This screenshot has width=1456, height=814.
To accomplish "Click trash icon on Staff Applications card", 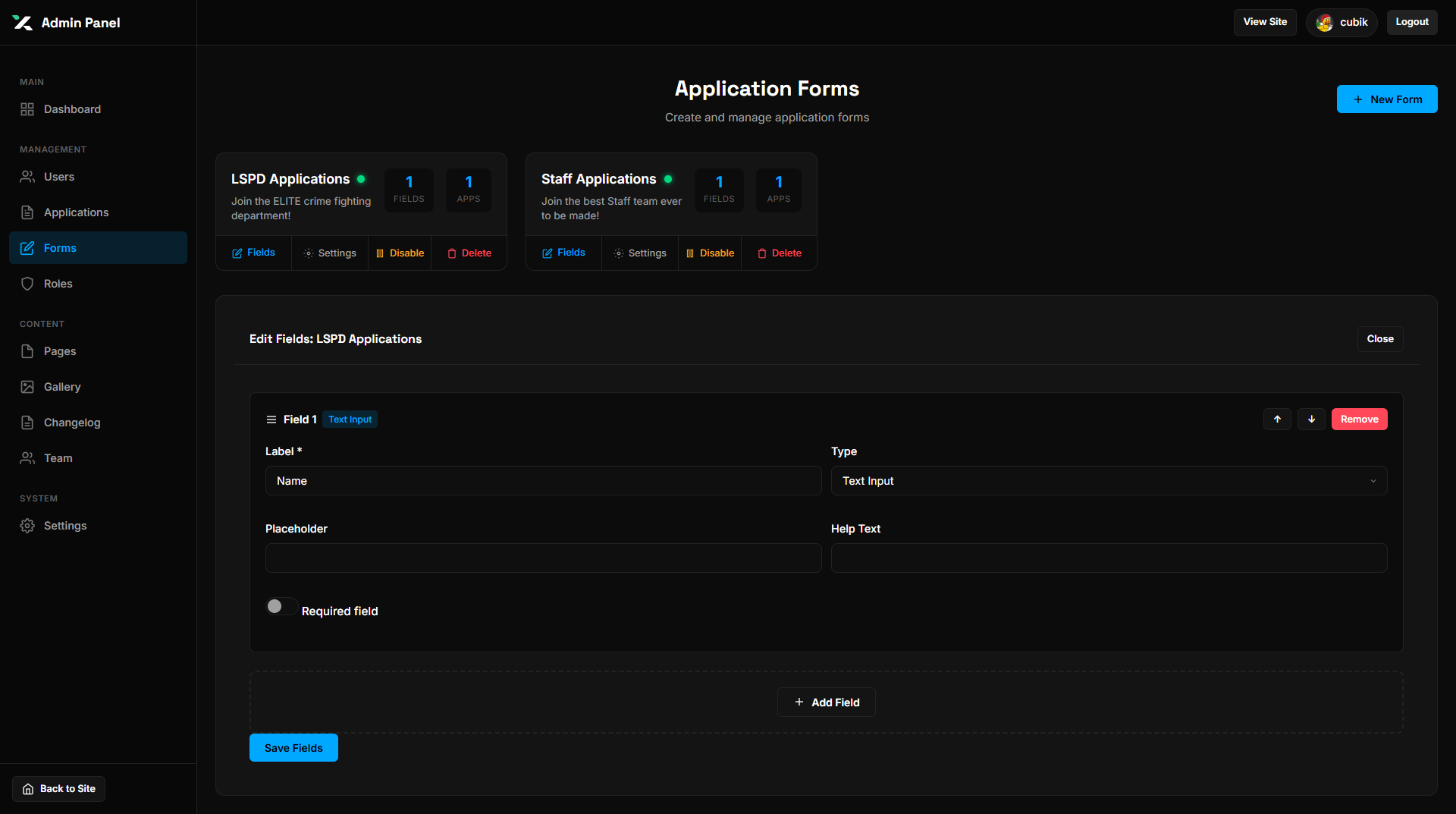I will (762, 253).
